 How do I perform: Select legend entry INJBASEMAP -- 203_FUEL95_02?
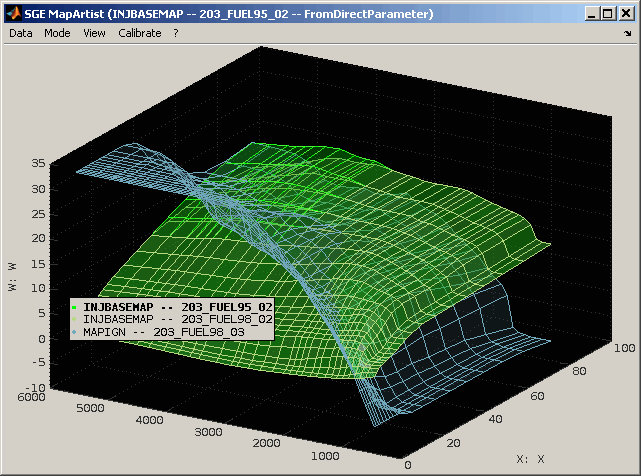point(178,307)
